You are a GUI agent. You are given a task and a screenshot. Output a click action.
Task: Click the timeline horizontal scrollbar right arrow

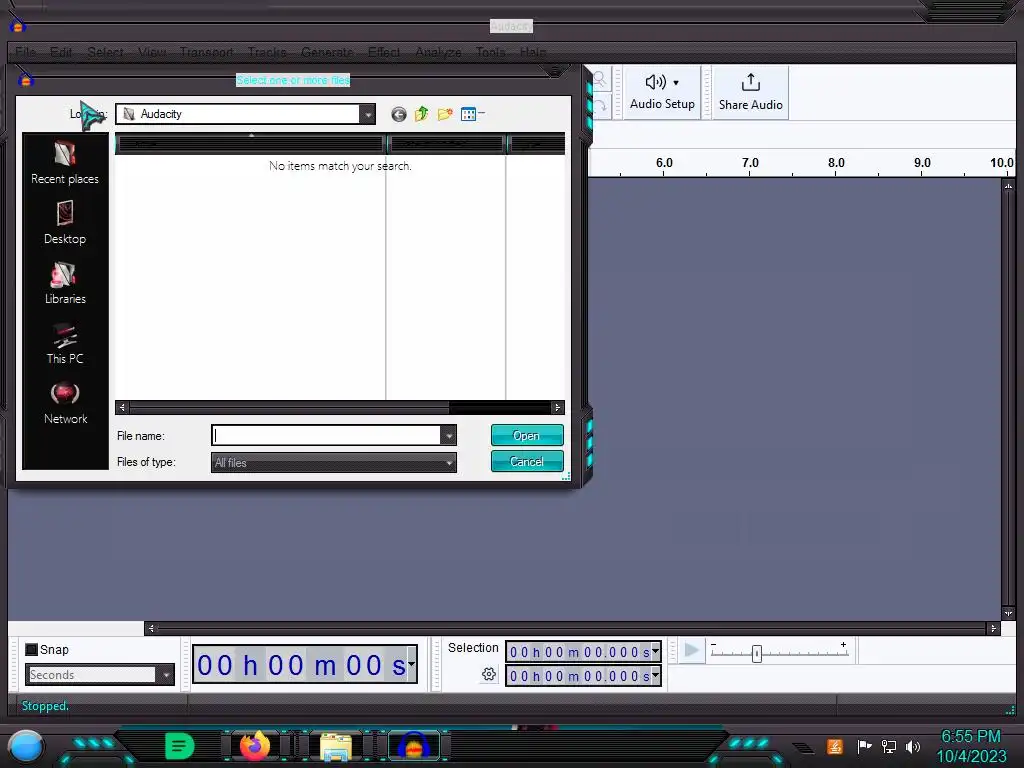(x=993, y=628)
